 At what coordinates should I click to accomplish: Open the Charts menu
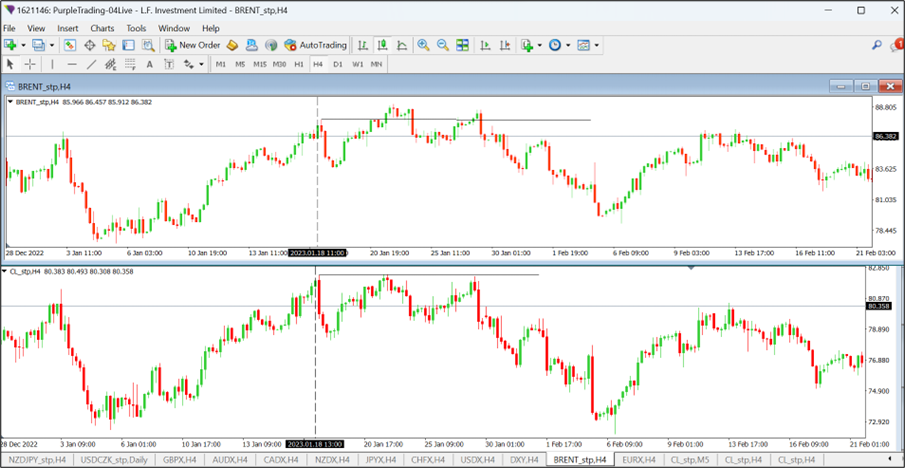(x=102, y=28)
